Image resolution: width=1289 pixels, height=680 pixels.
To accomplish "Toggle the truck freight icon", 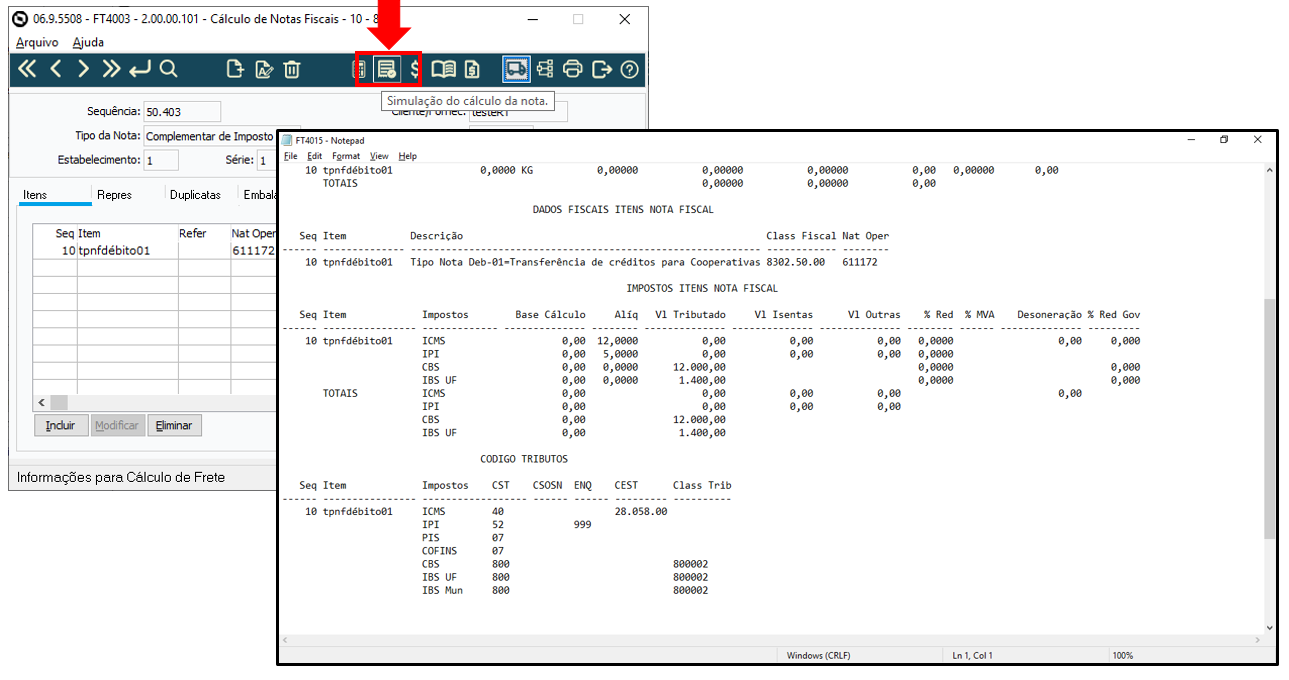I will [516, 69].
